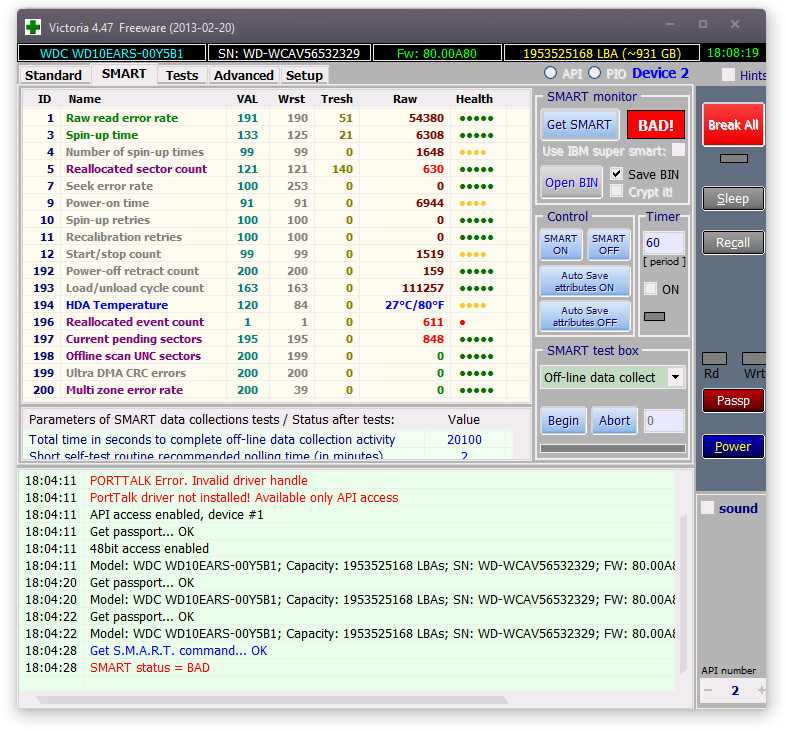Click the SMART ON button
The height and width of the screenshot is (731, 787).
[561, 245]
